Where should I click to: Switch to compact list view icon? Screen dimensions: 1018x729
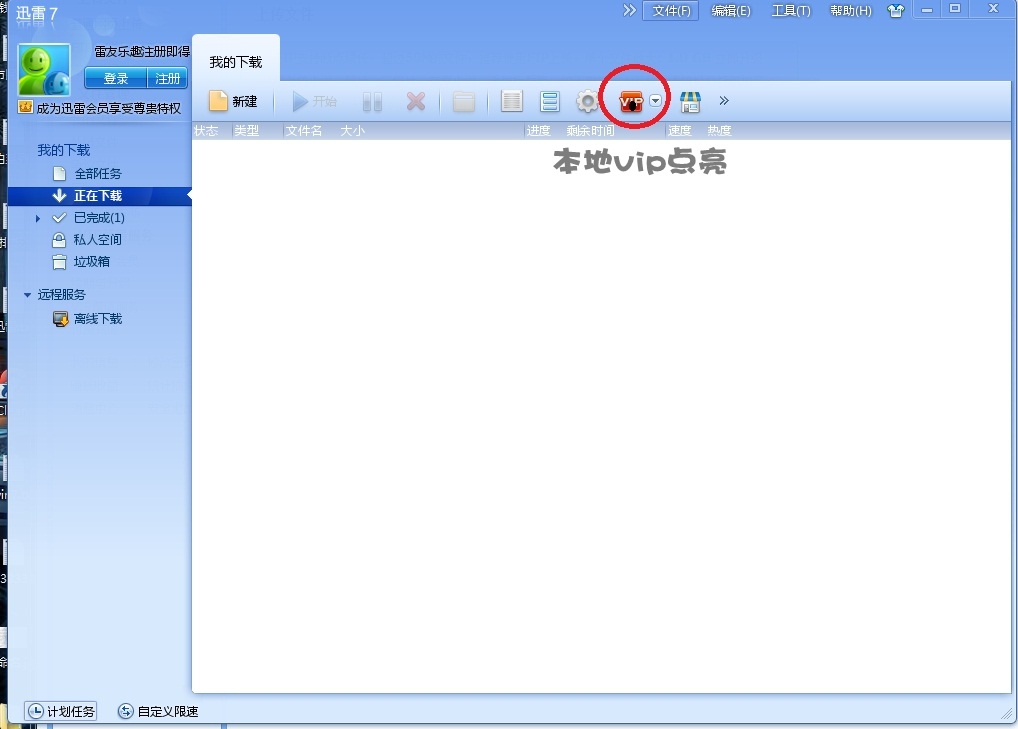[x=549, y=101]
